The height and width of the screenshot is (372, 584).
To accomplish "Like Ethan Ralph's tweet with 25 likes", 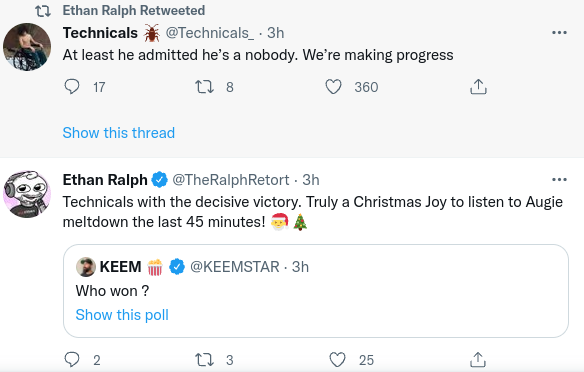I will 337,360.
